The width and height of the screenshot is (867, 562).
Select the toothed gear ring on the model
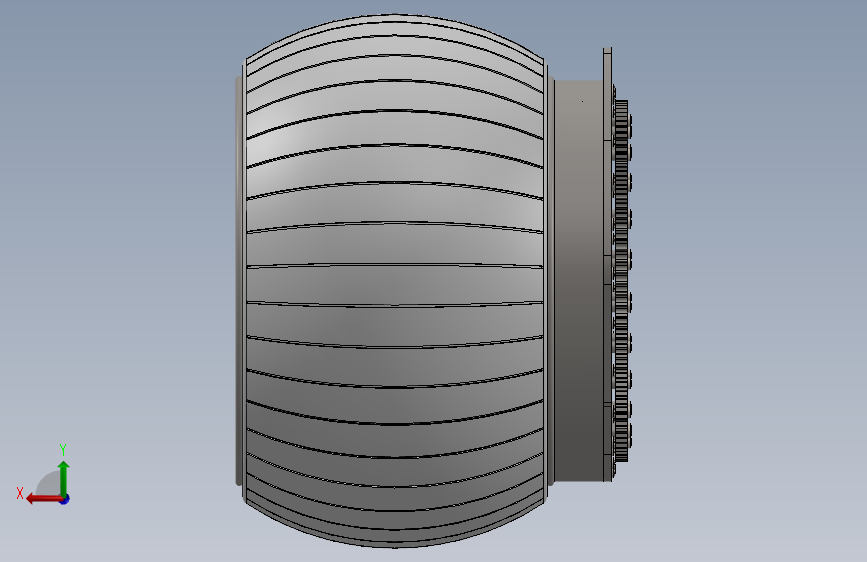tap(621, 281)
